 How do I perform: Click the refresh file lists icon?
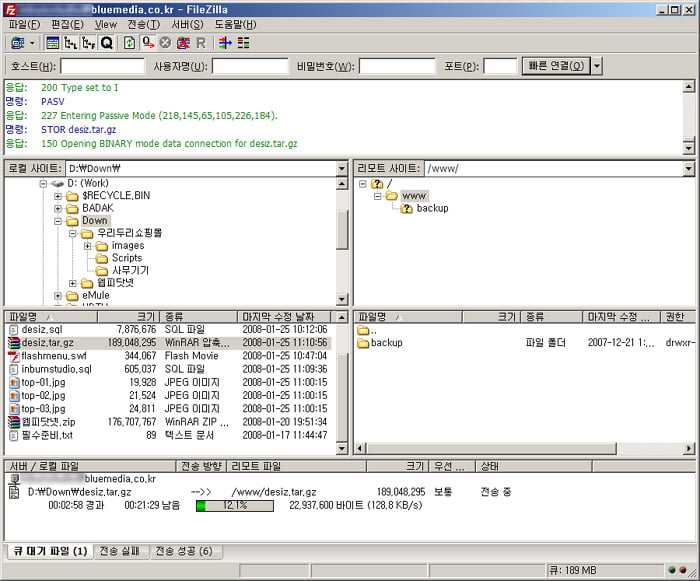tap(130, 43)
